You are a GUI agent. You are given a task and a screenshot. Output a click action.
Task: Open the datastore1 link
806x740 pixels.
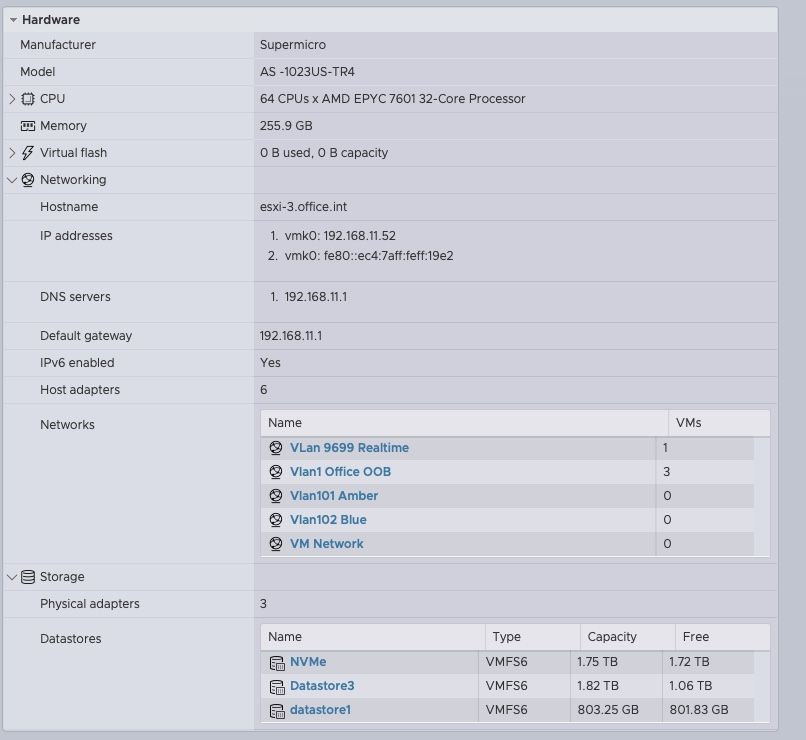click(x=320, y=710)
